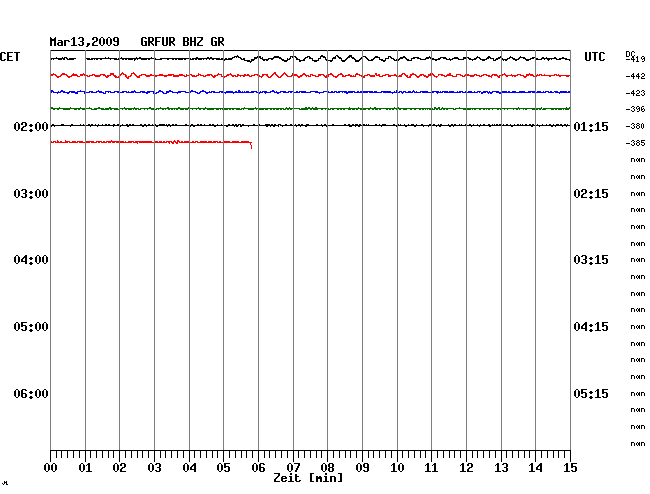The width and height of the screenshot is (650, 494).
Task: Click the 02 minute tick label
Action: point(119,468)
